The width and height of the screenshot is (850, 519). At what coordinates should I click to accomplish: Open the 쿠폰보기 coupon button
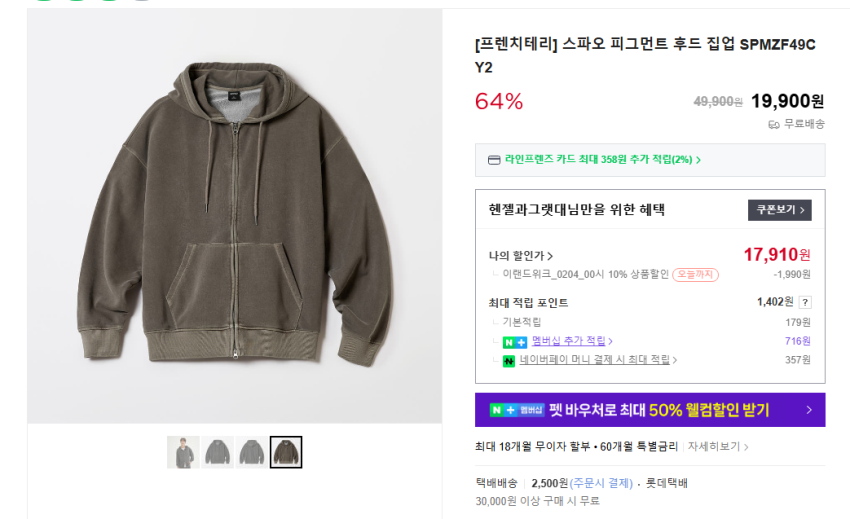pyautogui.click(x=779, y=210)
